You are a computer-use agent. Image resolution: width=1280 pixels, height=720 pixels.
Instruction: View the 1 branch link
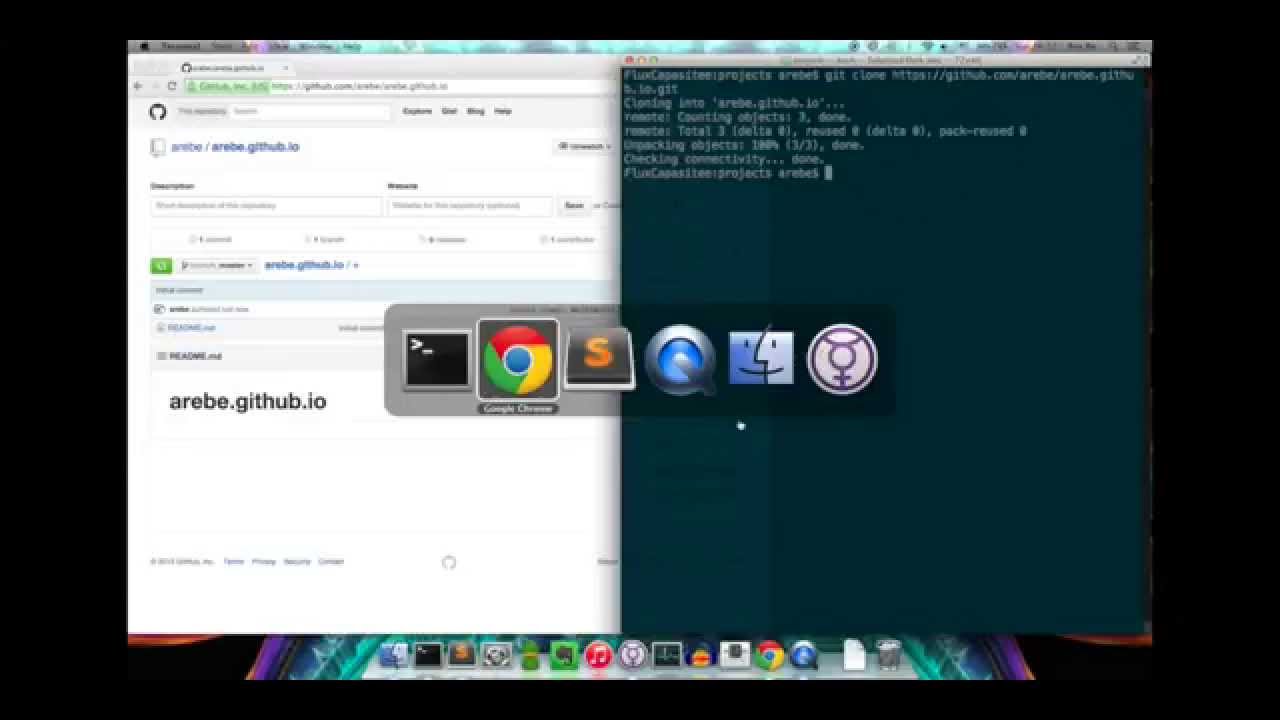(x=325, y=240)
